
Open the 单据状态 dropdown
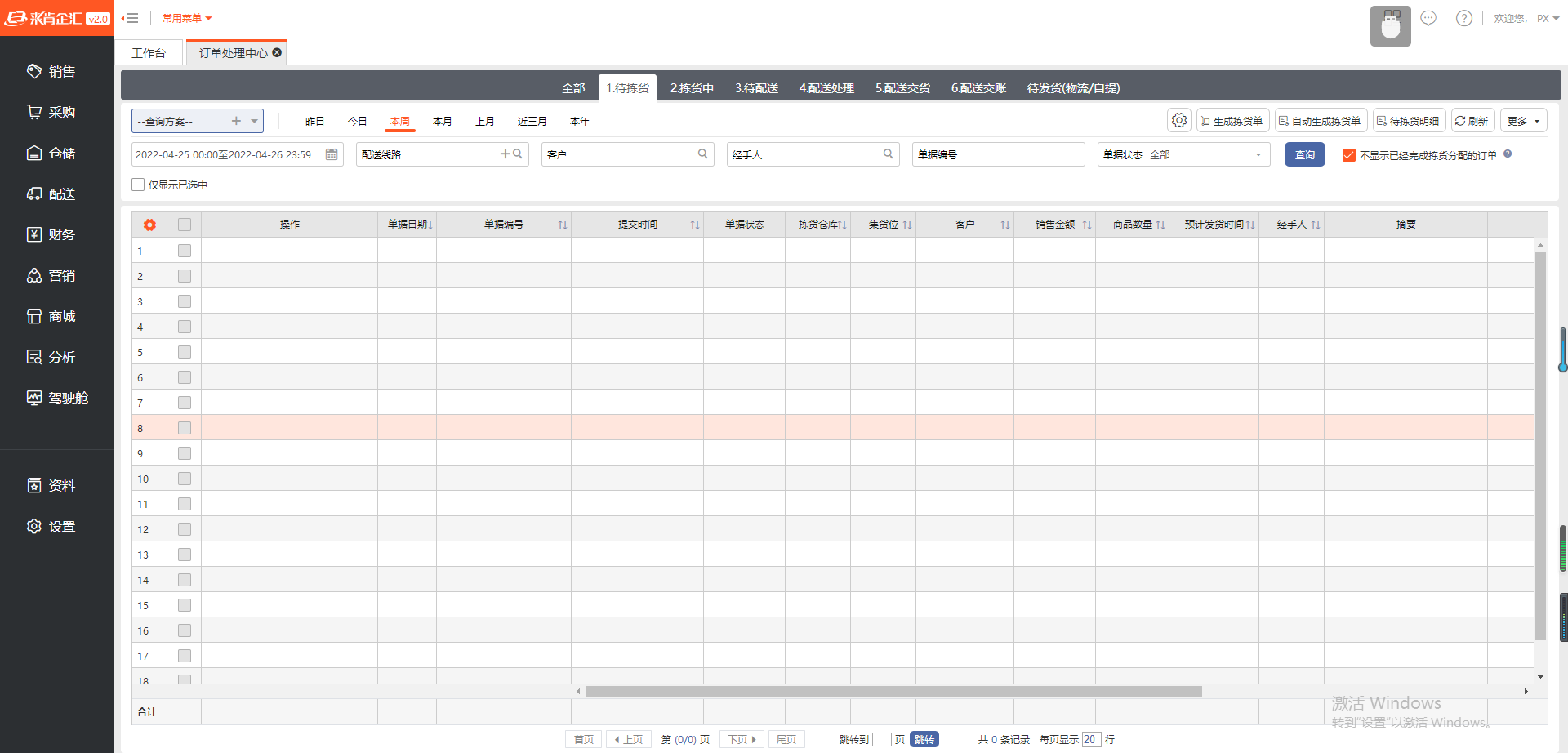(x=1258, y=154)
